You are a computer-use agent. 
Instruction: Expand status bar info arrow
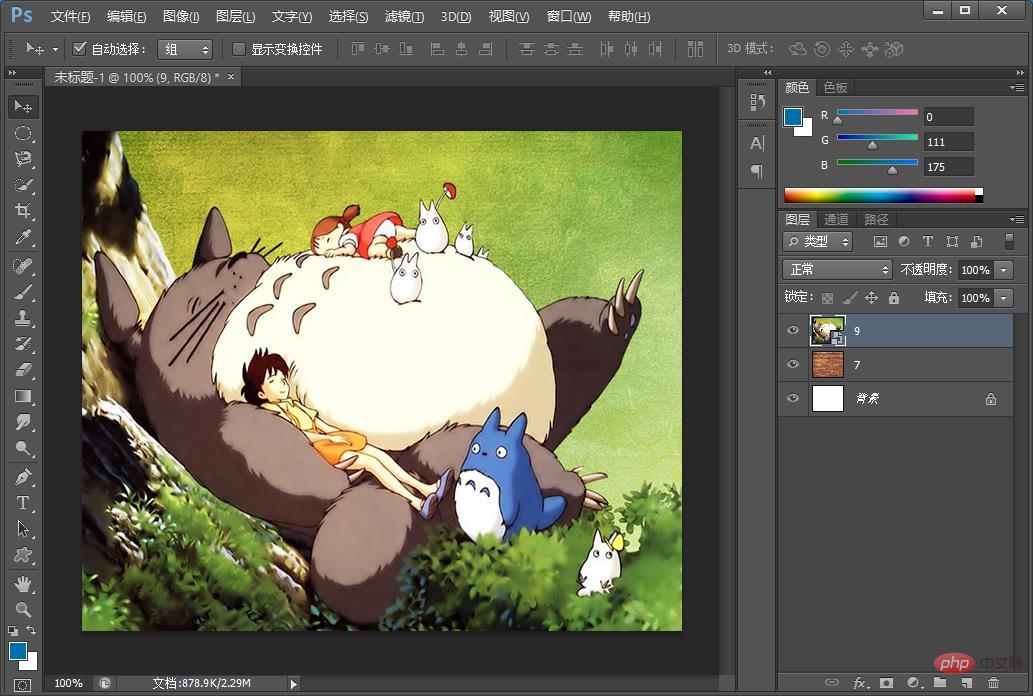click(294, 683)
